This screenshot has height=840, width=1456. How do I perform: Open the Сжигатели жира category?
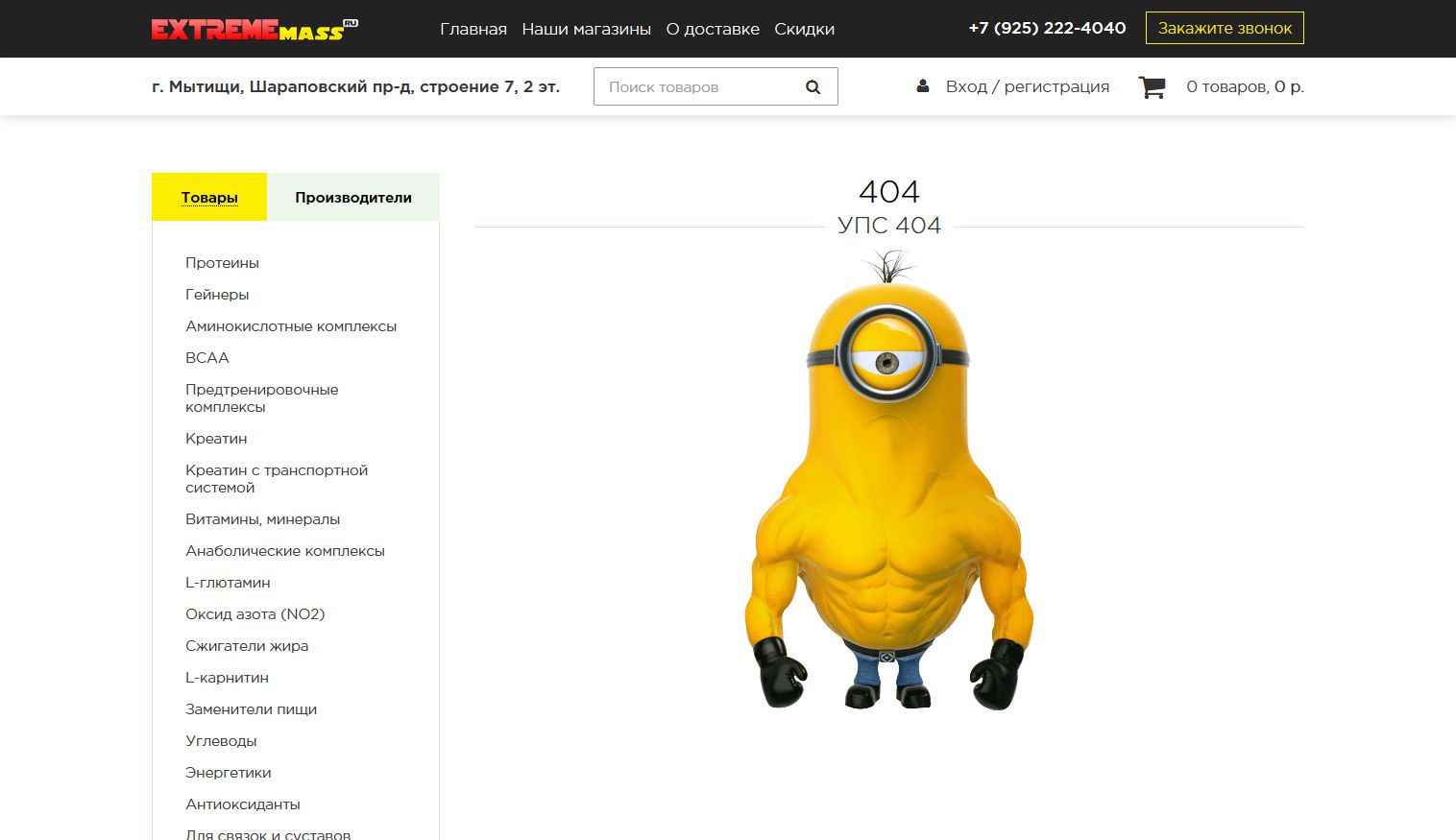point(247,645)
